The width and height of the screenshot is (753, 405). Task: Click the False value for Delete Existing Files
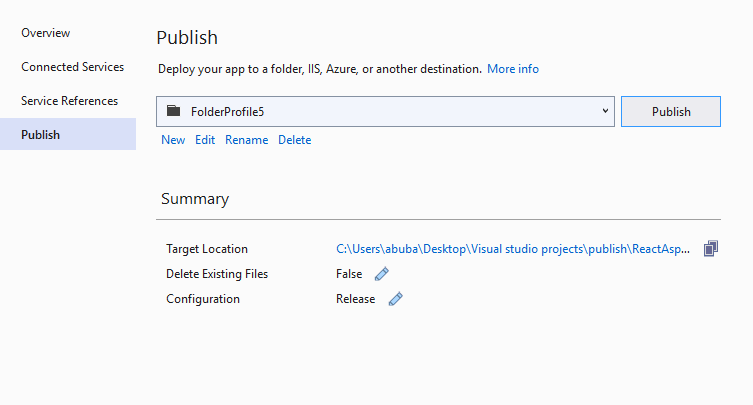[349, 274]
